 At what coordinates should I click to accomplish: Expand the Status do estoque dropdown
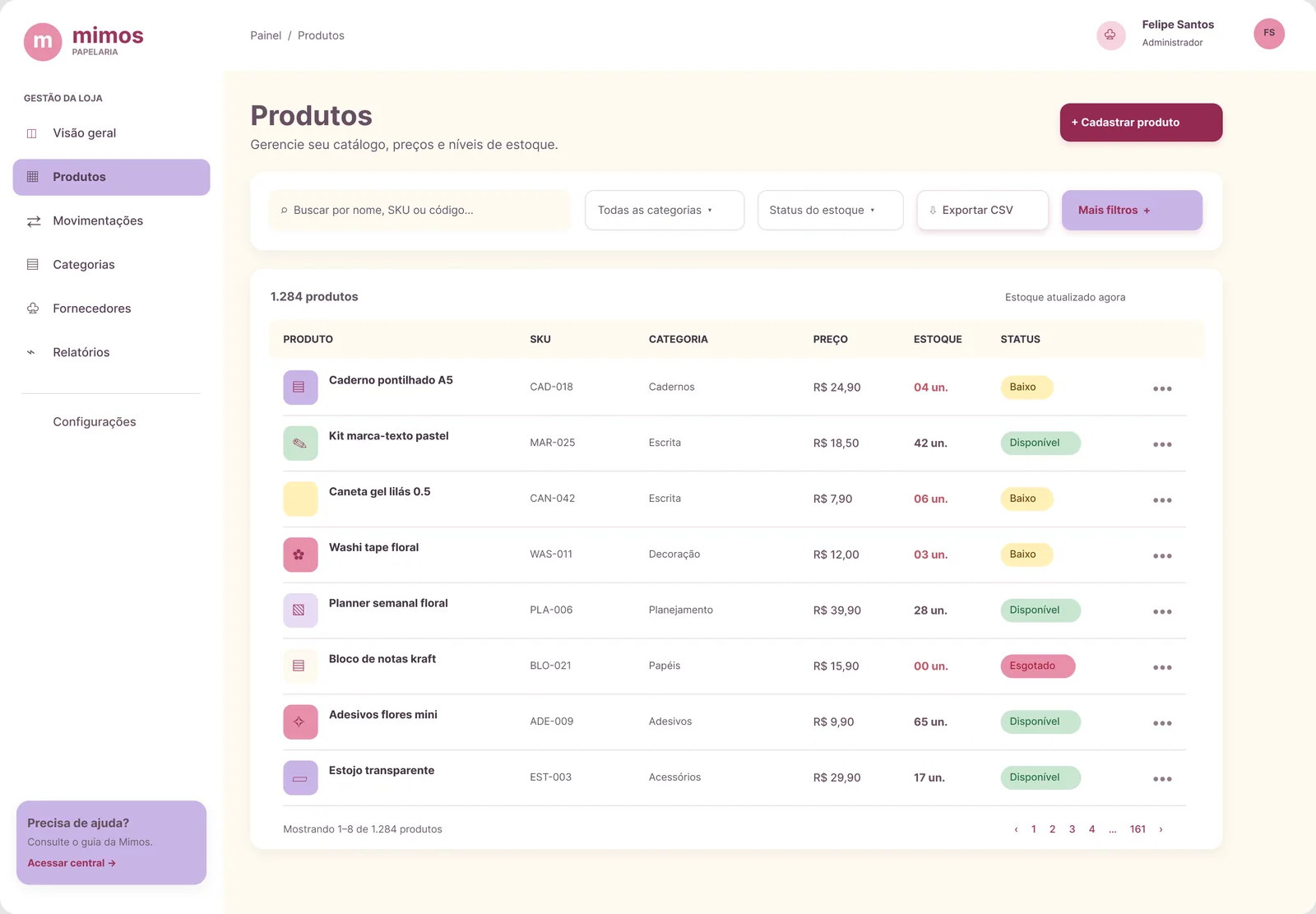pyautogui.click(x=830, y=211)
